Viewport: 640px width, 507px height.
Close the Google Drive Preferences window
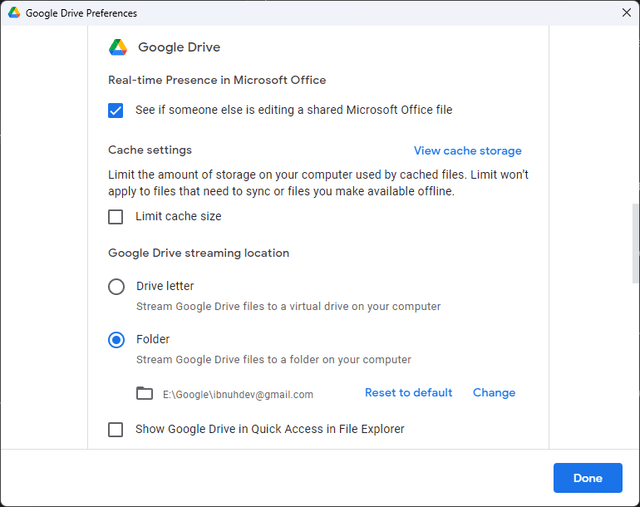coord(627,13)
